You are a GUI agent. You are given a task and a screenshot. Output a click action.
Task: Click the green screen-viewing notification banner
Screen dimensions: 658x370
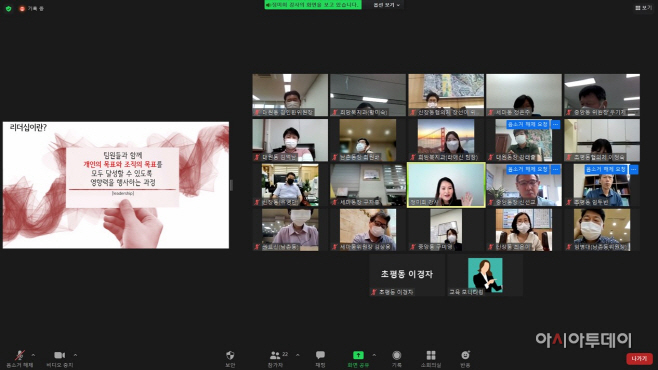(x=313, y=5)
